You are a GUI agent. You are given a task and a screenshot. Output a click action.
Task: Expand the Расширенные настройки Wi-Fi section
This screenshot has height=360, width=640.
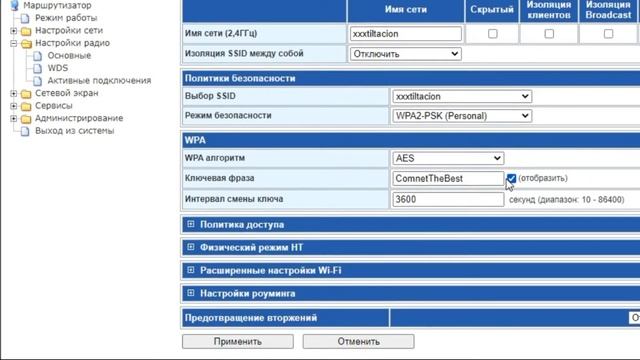(x=191, y=270)
